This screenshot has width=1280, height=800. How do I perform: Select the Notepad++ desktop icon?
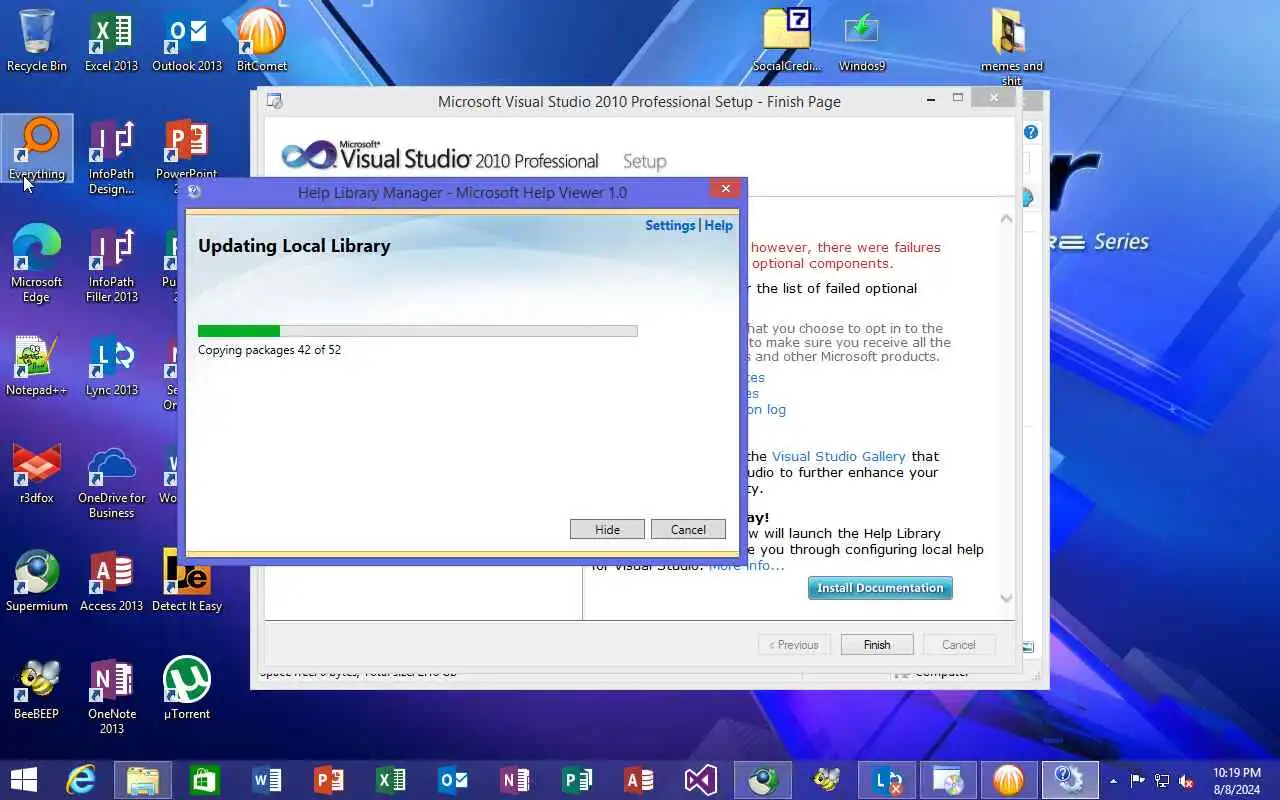pyautogui.click(x=37, y=365)
